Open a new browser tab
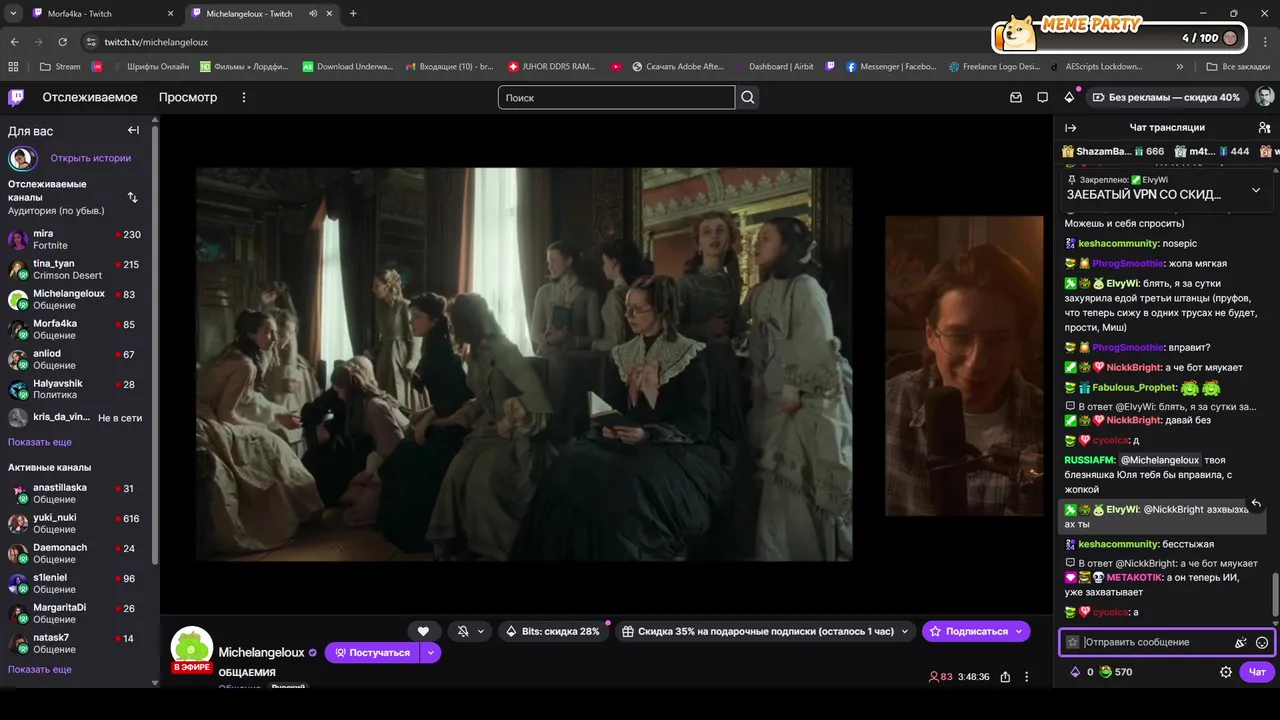The width and height of the screenshot is (1280, 720). pyautogui.click(x=353, y=14)
